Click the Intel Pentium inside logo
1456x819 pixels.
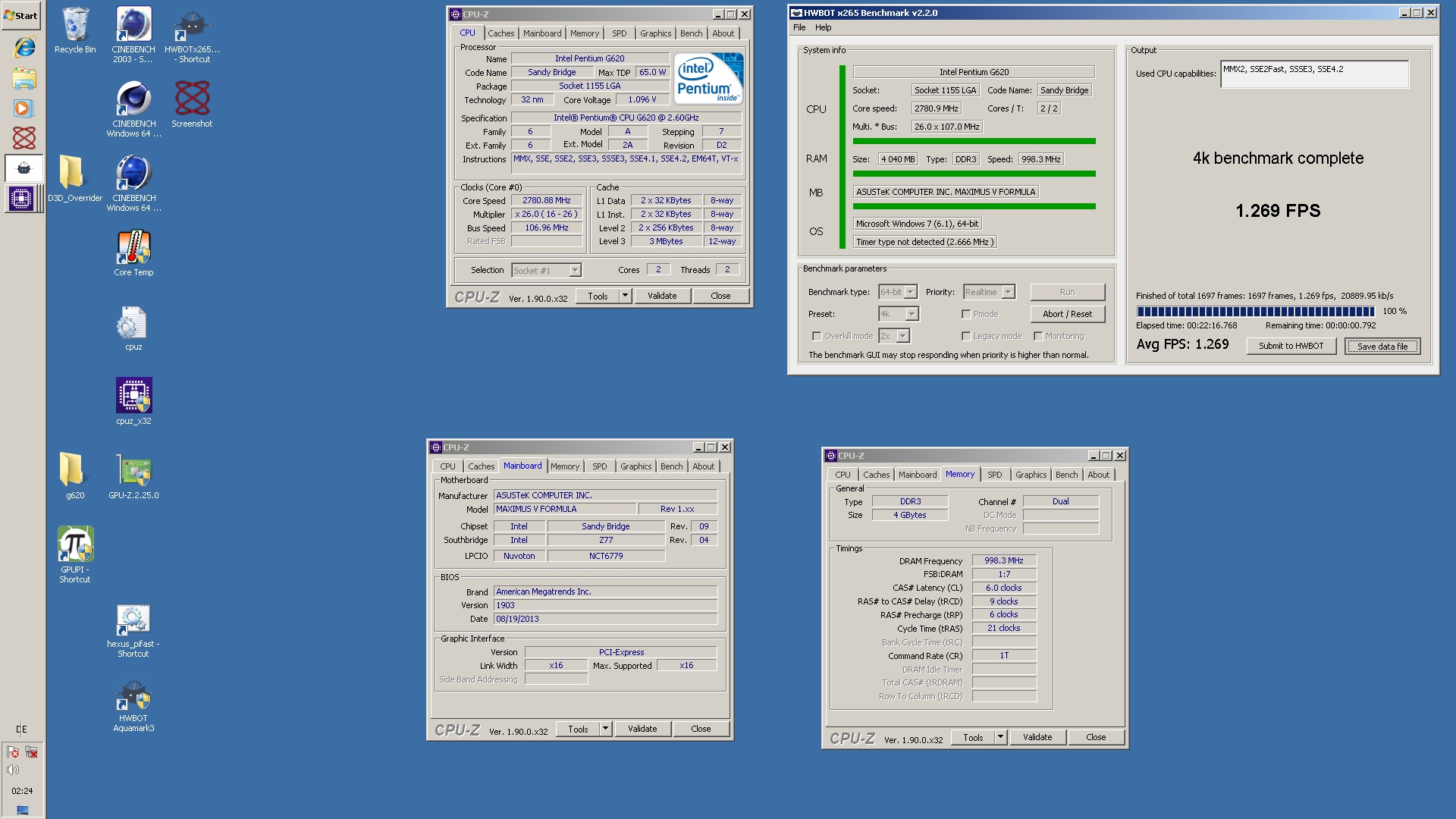click(x=708, y=79)
